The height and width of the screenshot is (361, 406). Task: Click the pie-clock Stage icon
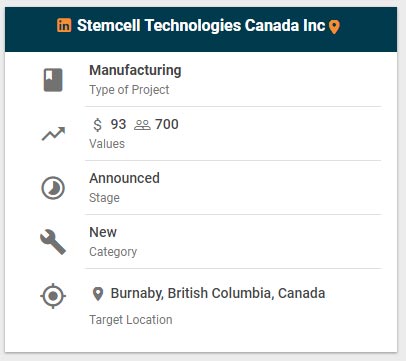coord(53,188)
